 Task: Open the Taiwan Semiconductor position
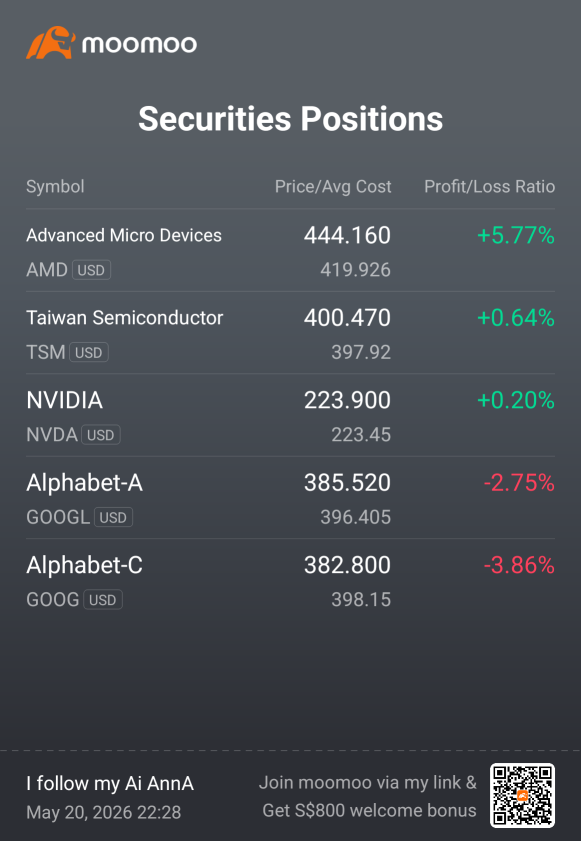(290, 333)
